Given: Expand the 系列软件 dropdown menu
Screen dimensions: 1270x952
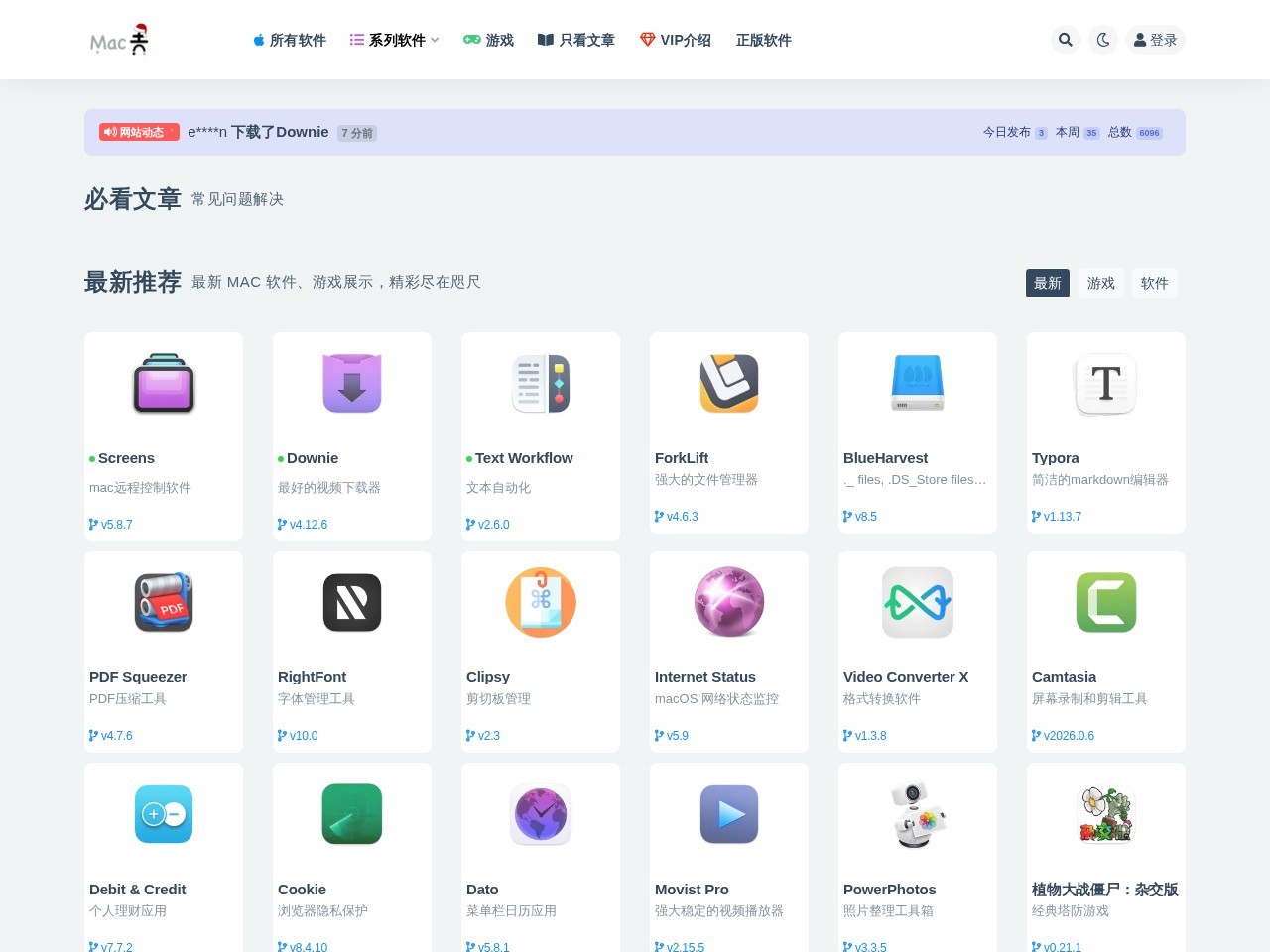Looking at the screenshot, I should 394,40.
